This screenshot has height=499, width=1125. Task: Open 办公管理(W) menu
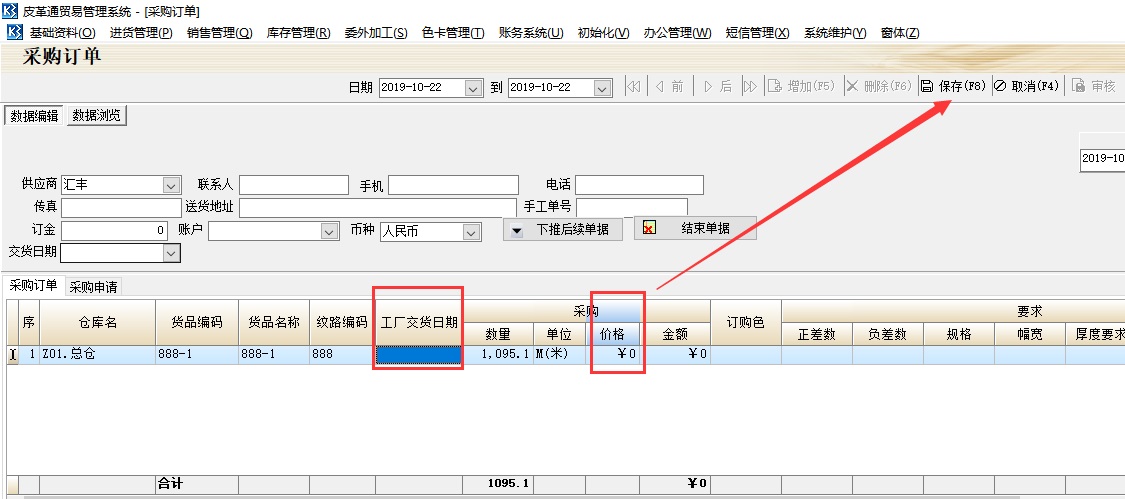click(x=678, y=33)
